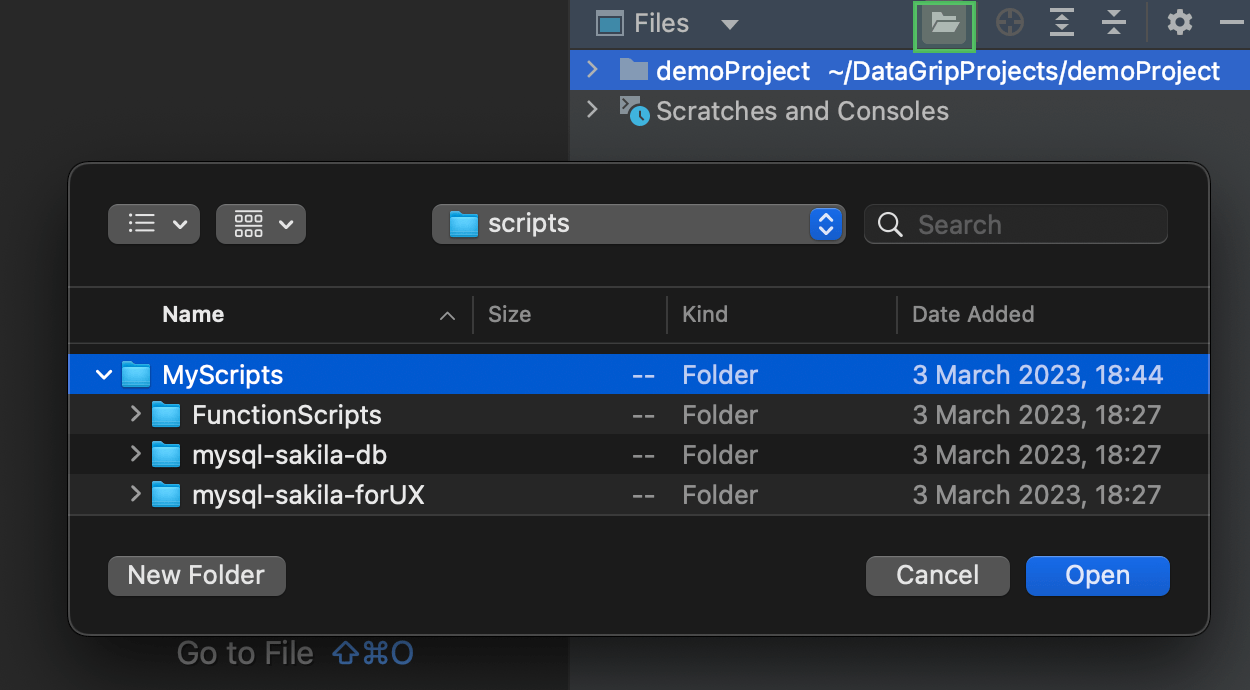Click the Select Opened File crosshair icon
The width and height of the screenshot is (1250, 690).
[1010, 23]
